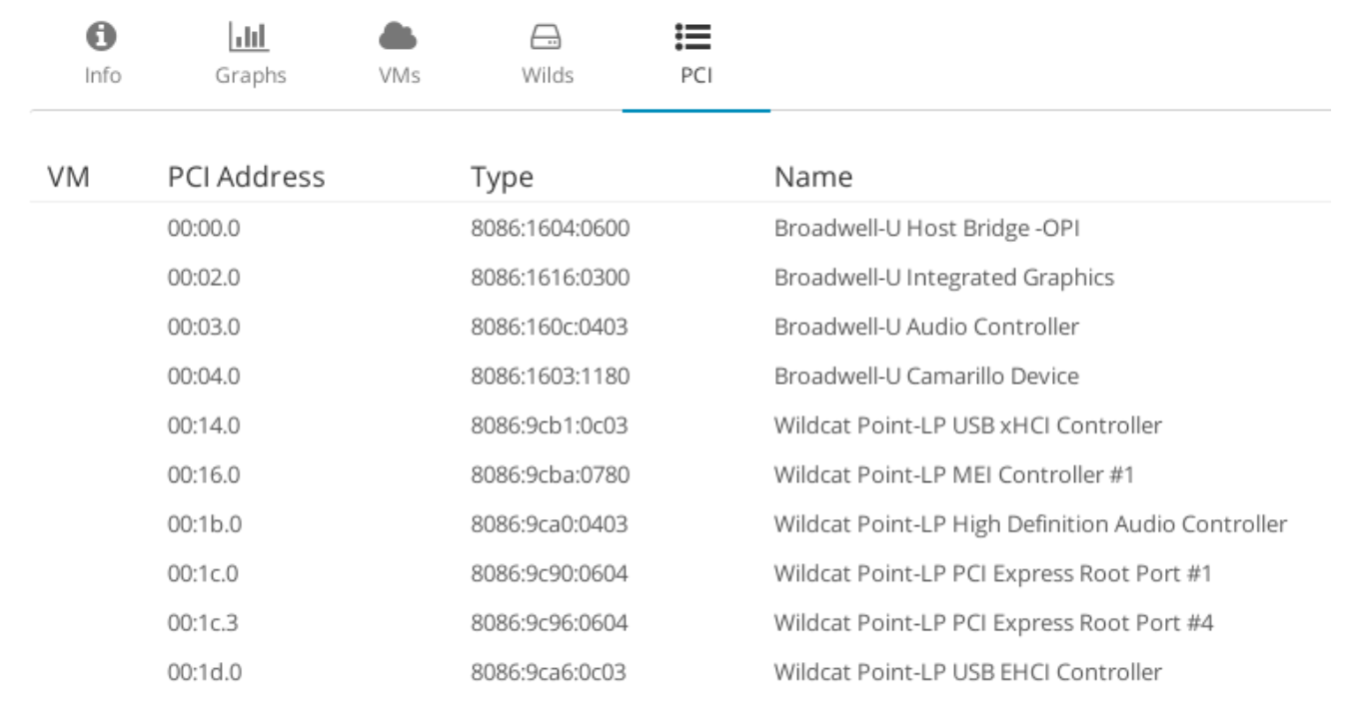Select type 8086:9cba:0780 entry

[550, 475]
